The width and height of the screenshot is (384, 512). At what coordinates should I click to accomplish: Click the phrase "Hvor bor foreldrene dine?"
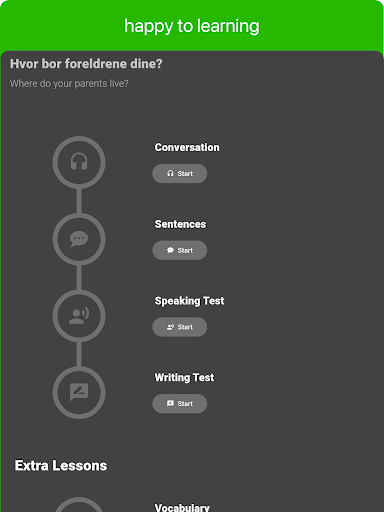pos(86,64)
